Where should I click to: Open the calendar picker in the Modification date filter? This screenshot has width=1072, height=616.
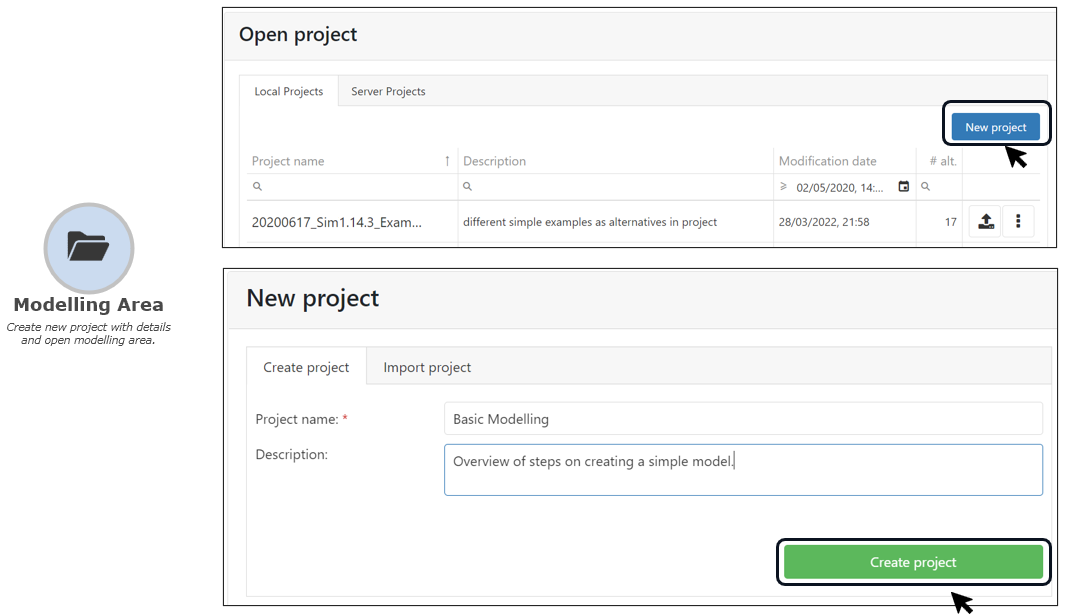pos(904,187)
